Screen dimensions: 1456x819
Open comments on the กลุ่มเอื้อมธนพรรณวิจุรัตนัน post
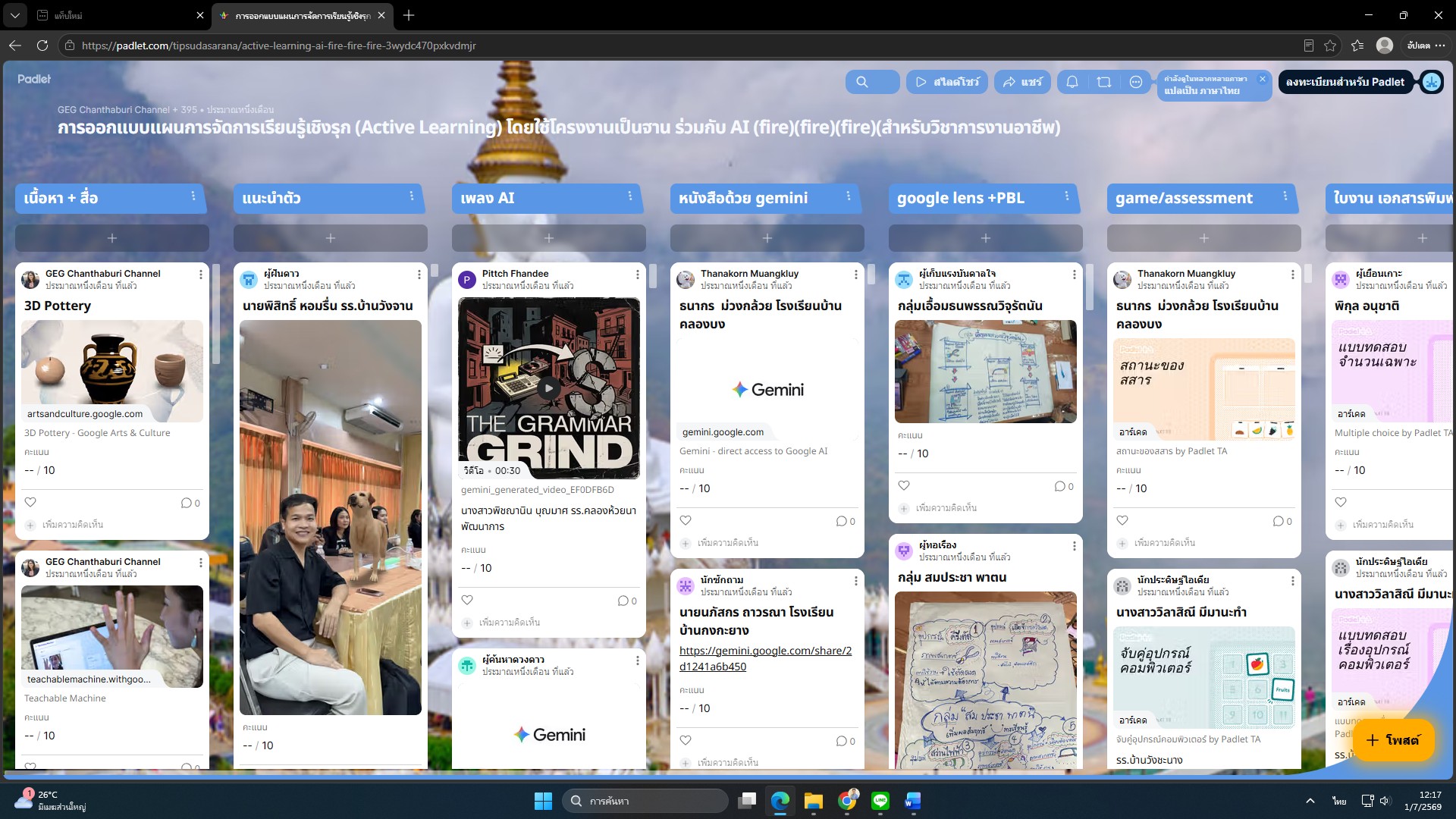click(x=1064, y=486)
